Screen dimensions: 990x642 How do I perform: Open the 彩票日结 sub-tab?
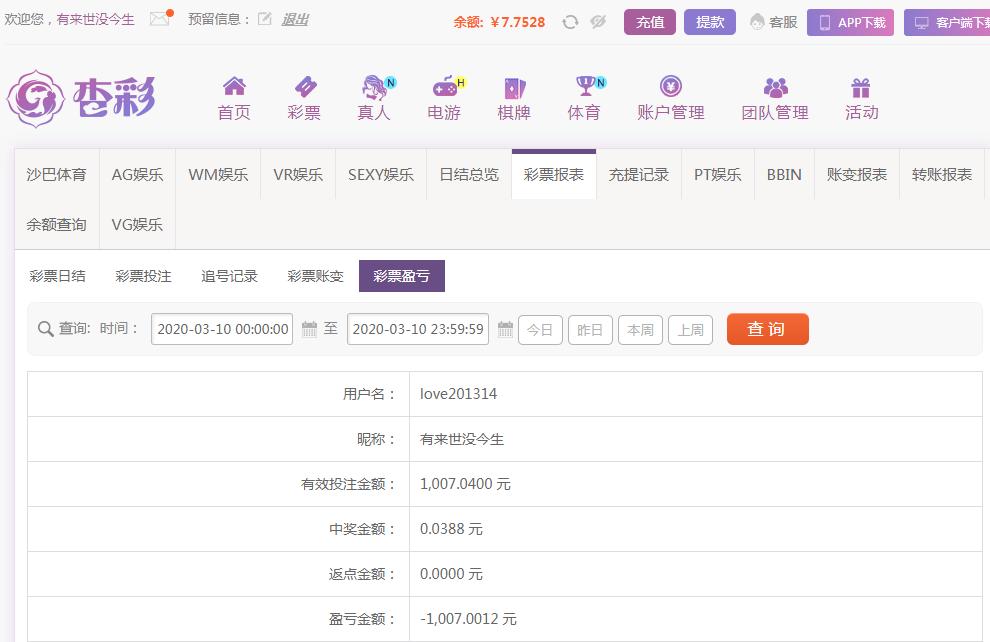[x=57, y=276]
